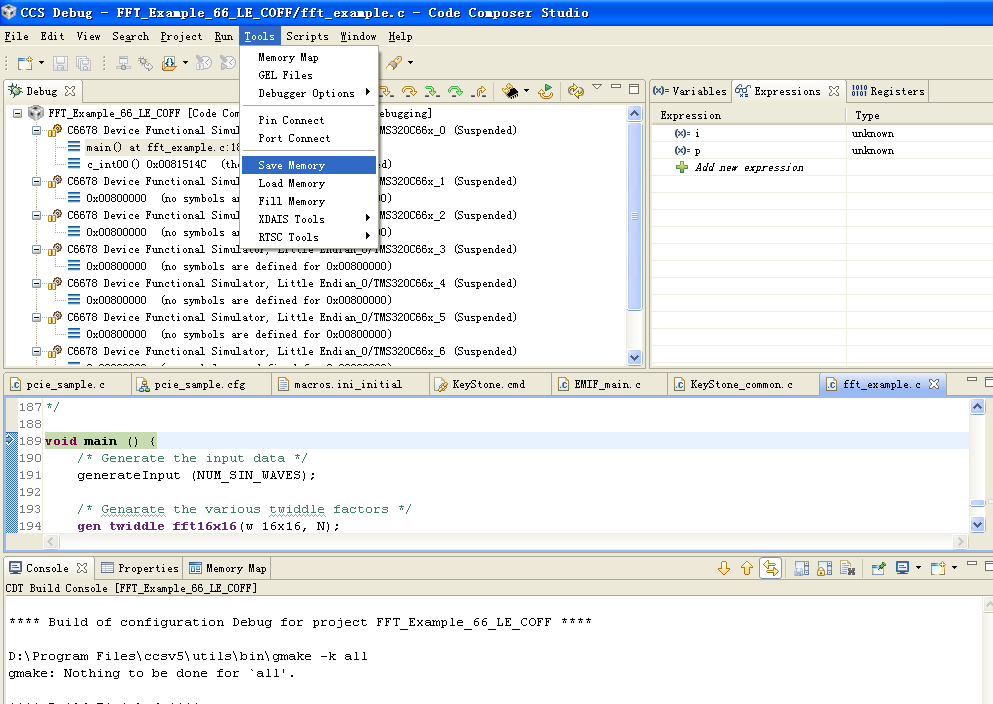
Task: Click Scroll Lock icon in Console toolbar
Action: click(823, 568)
